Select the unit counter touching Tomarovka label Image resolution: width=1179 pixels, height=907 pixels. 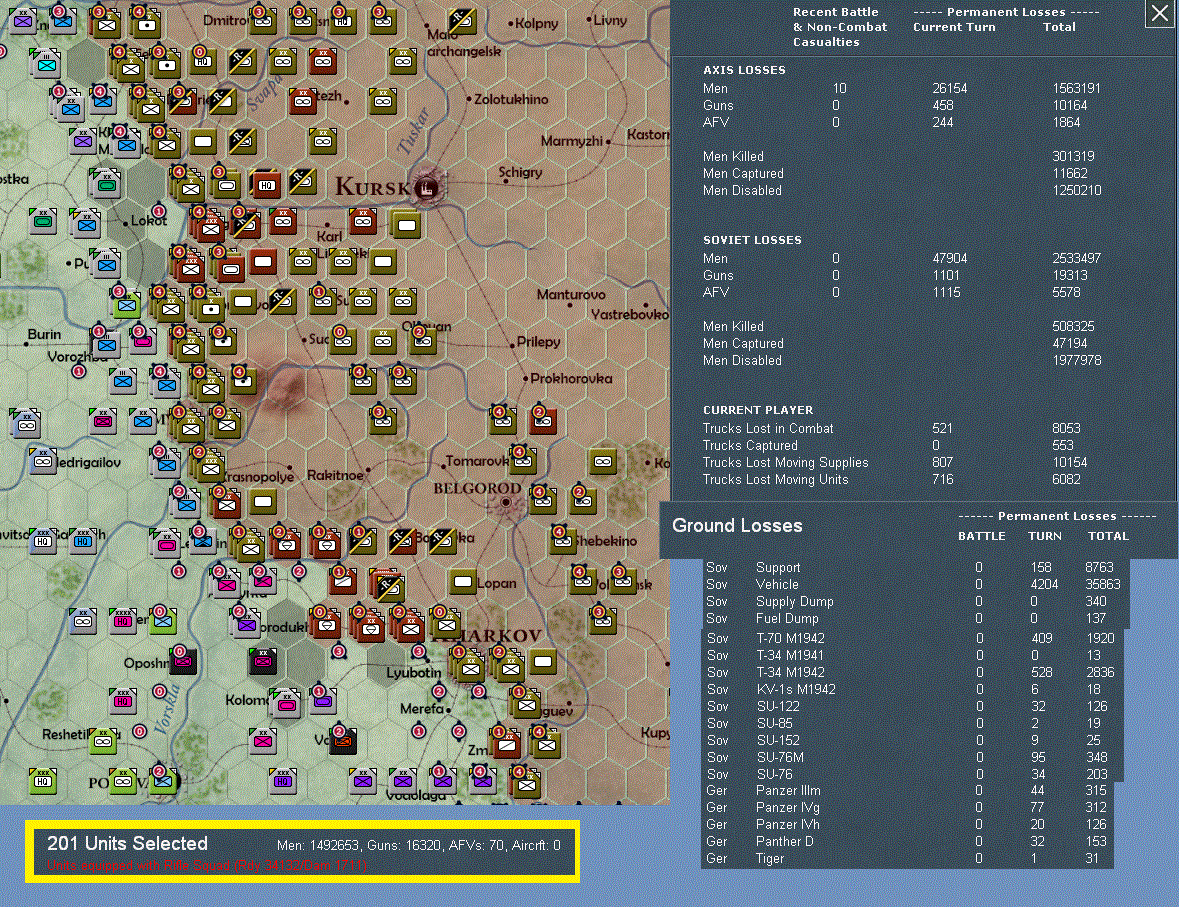point(523,460)
